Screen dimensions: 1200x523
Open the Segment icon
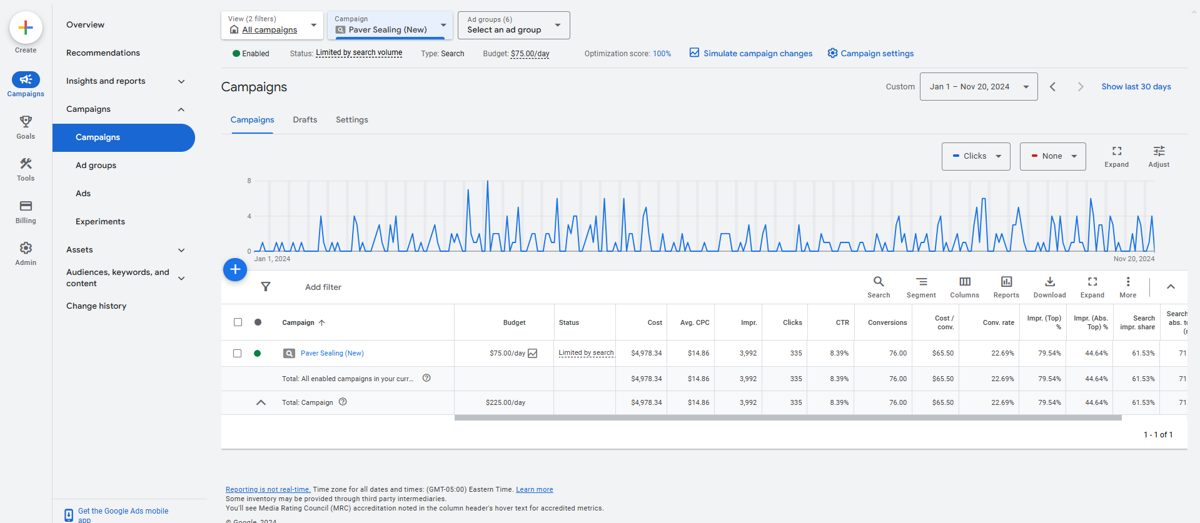(921, 283)
